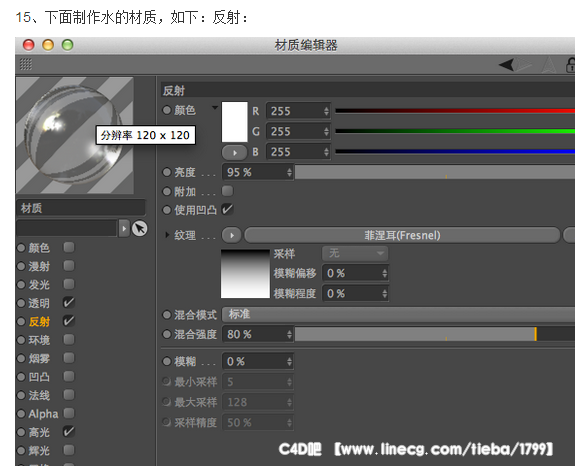Click the 亮度 animation dot toggle
579x466 pixels.
tap(167, 172)
